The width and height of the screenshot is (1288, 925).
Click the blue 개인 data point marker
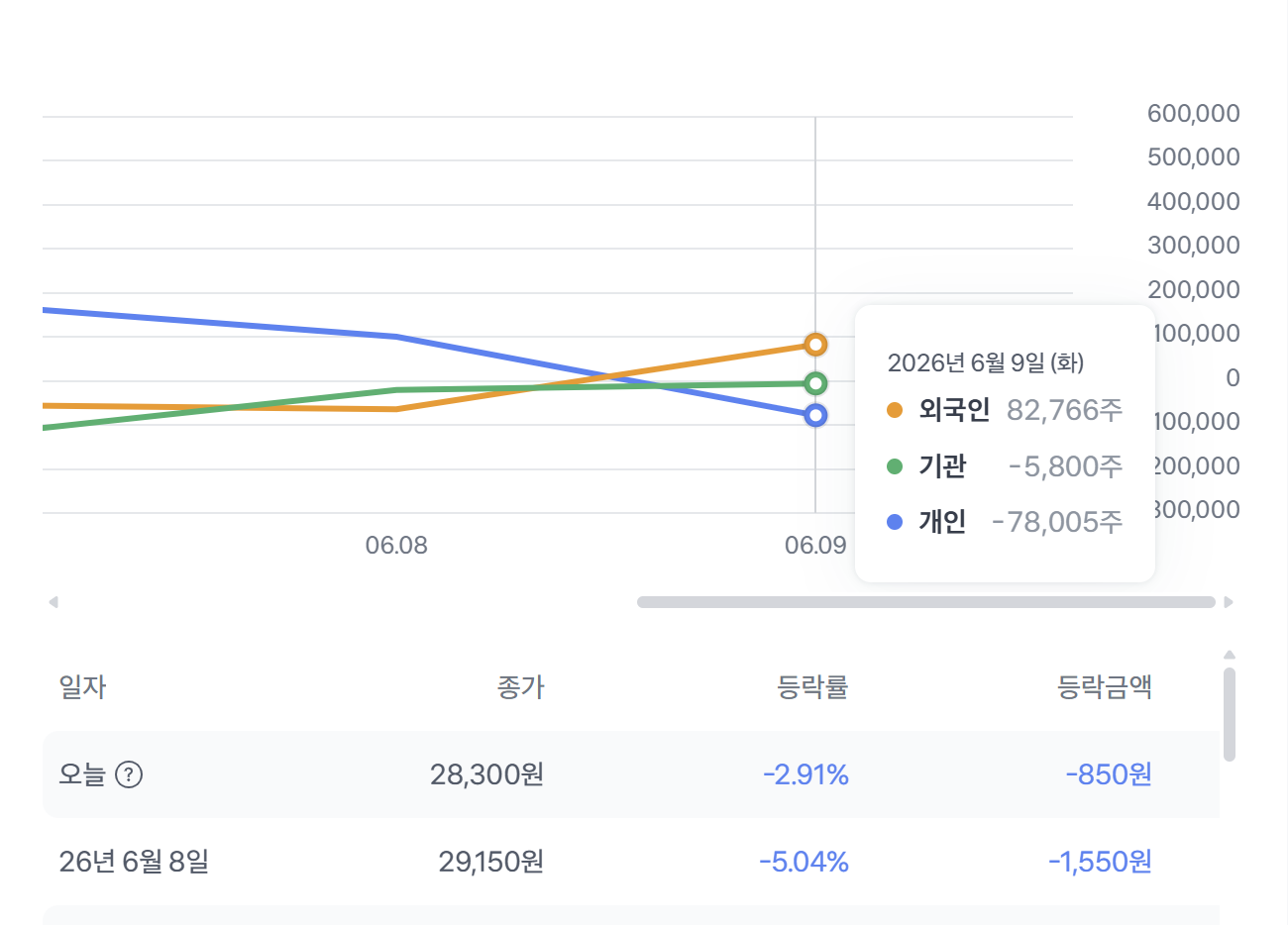point(815,415)
